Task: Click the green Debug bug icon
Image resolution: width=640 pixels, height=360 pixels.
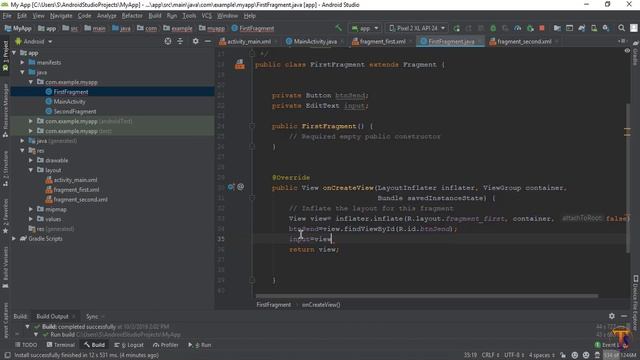Action: [x=493, y=28]
